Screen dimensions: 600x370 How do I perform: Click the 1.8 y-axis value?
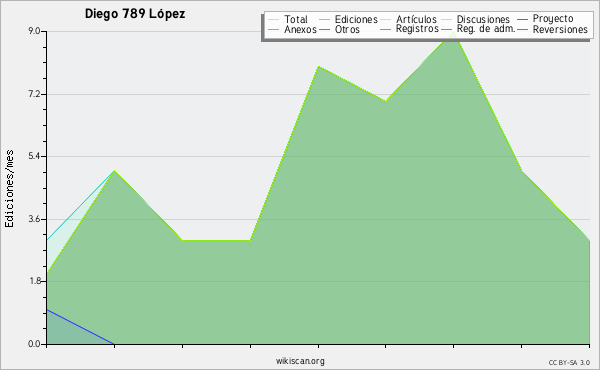(x=34, y=281)
